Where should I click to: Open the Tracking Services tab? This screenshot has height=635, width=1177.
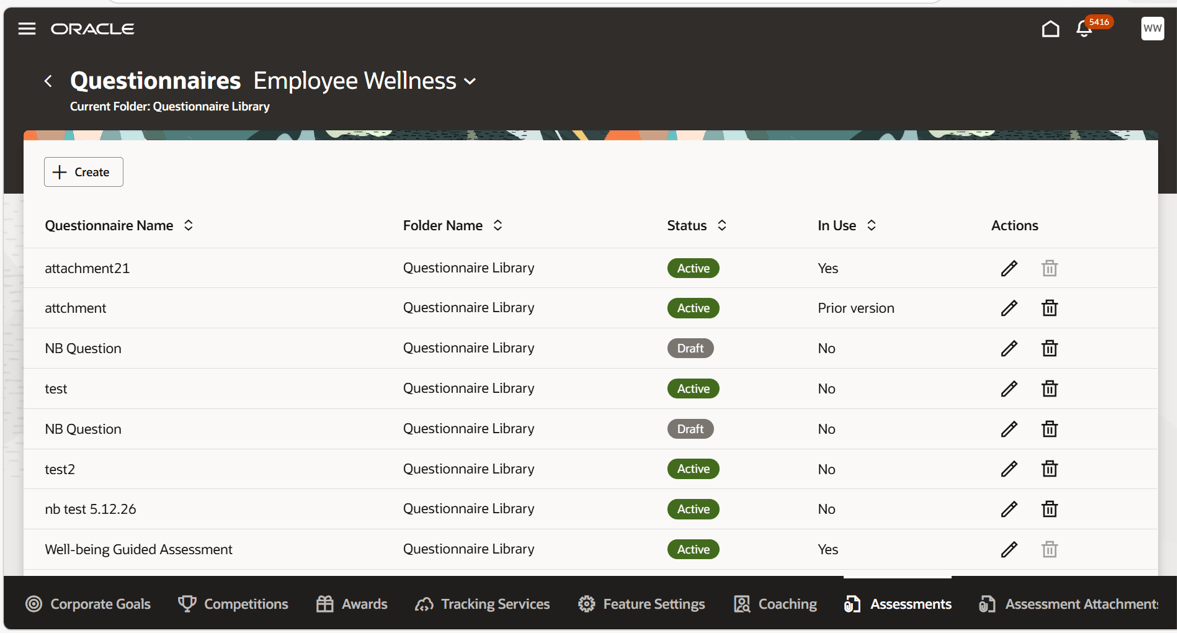pyautogui.click(x=482, y=604)
